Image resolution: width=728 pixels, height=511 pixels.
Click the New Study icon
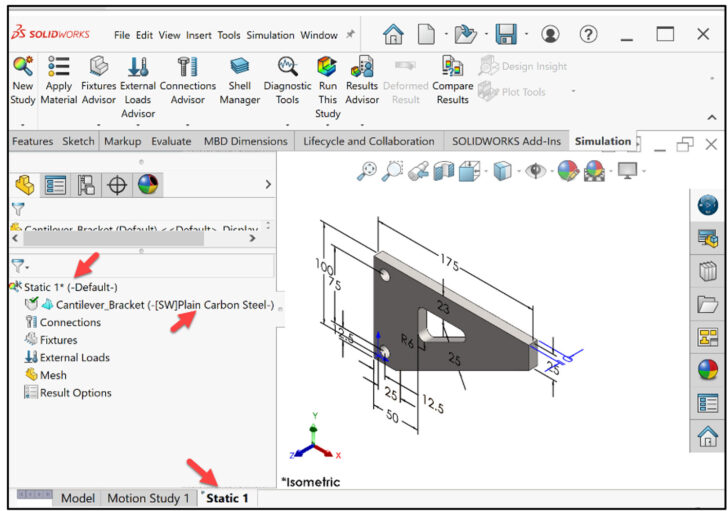[x=22, y=80]
